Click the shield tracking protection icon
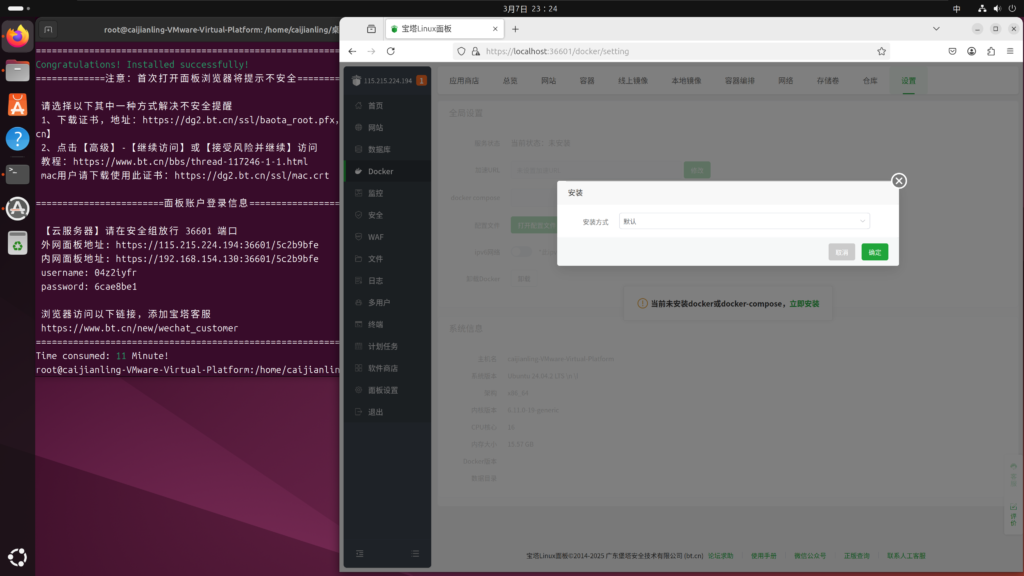 (x=461, y=51)
